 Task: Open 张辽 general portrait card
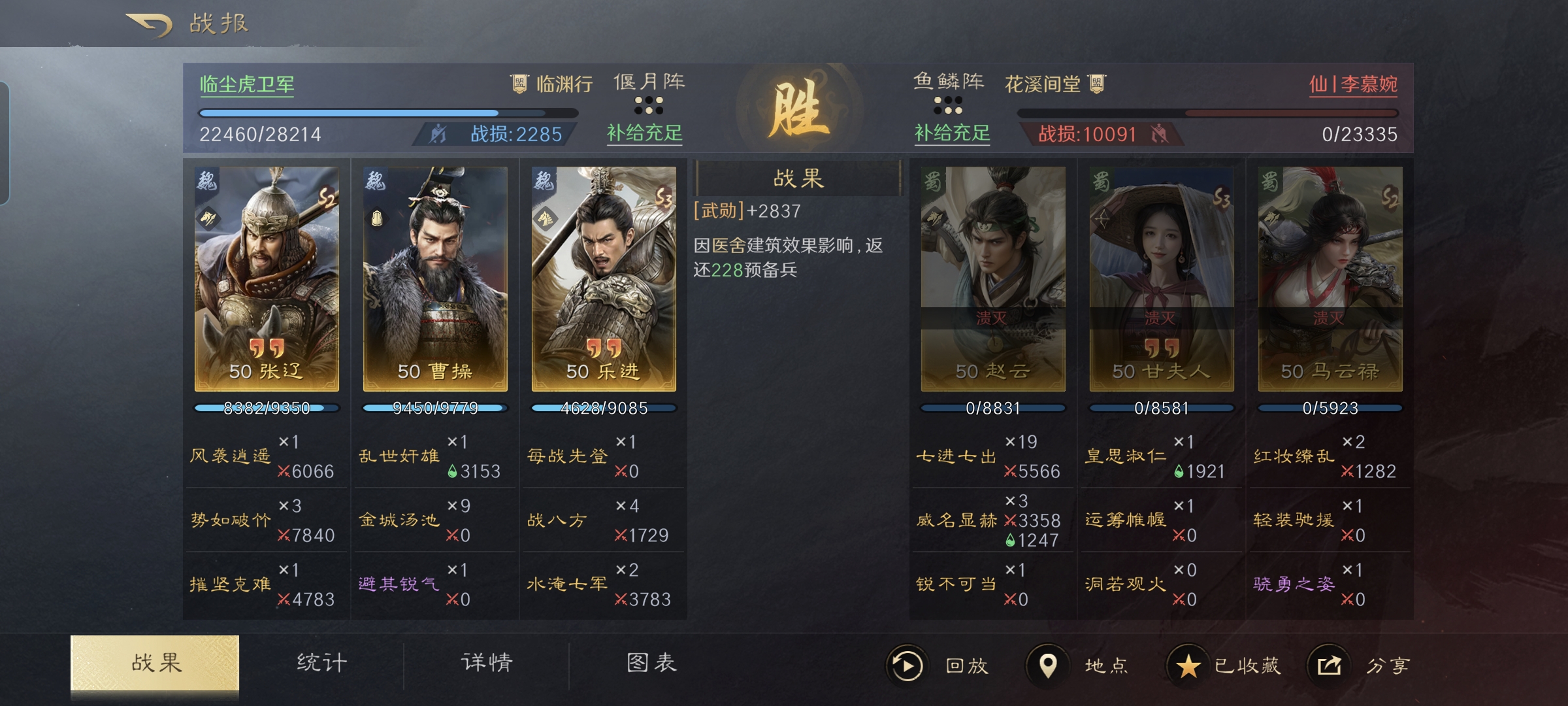pyautogui.click(x=267, y=279)
